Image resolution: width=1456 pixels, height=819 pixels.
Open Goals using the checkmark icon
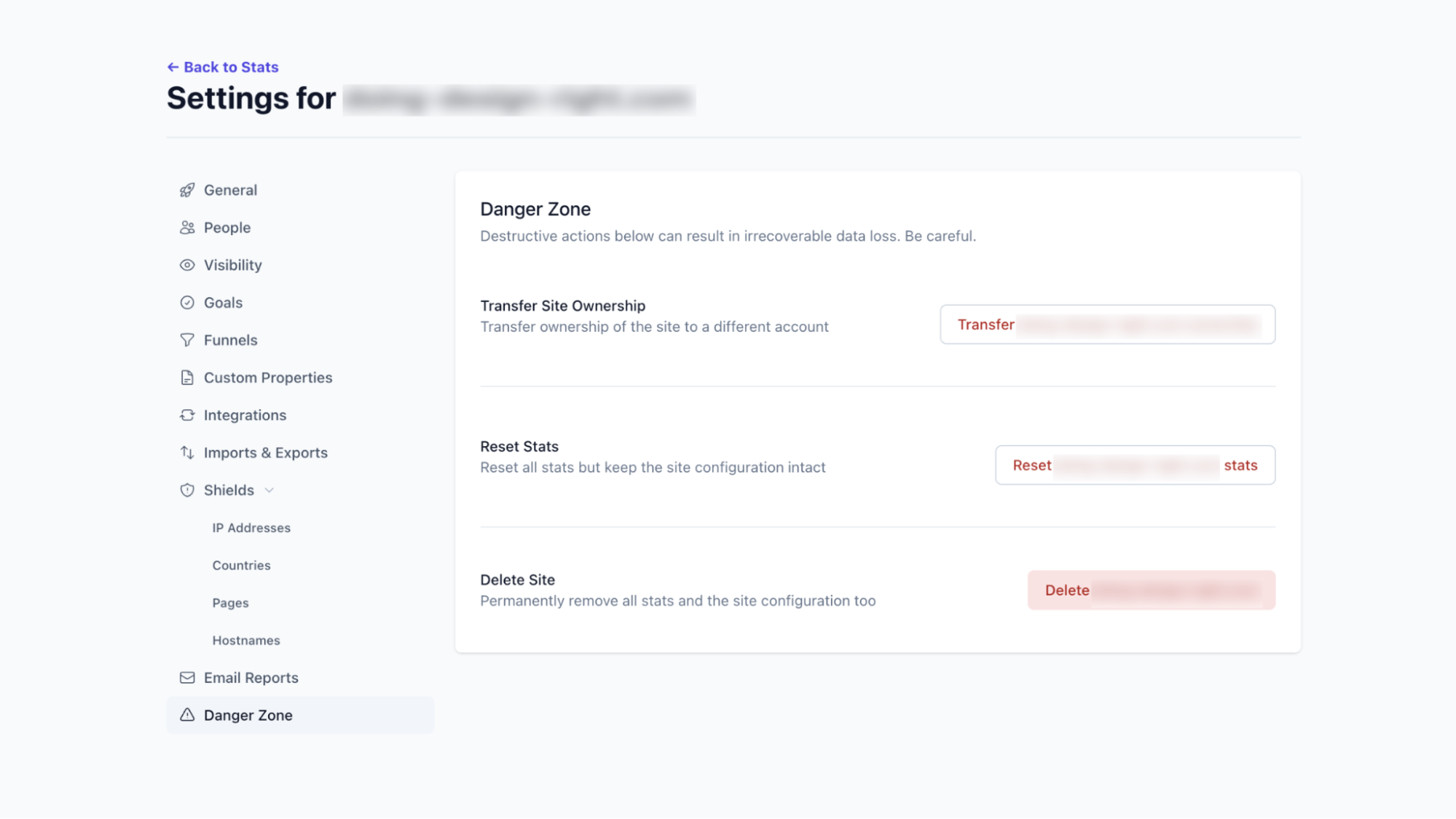[187, 302]
